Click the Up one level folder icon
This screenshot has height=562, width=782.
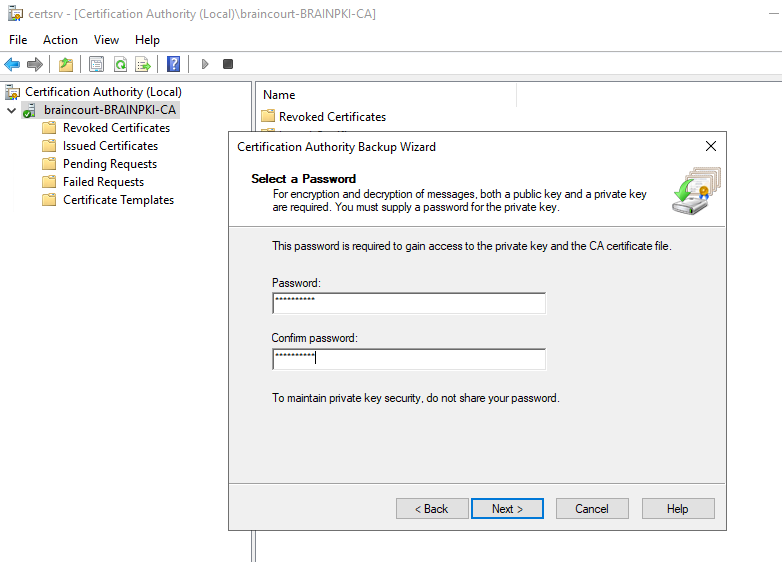click(x=66, y=64)
